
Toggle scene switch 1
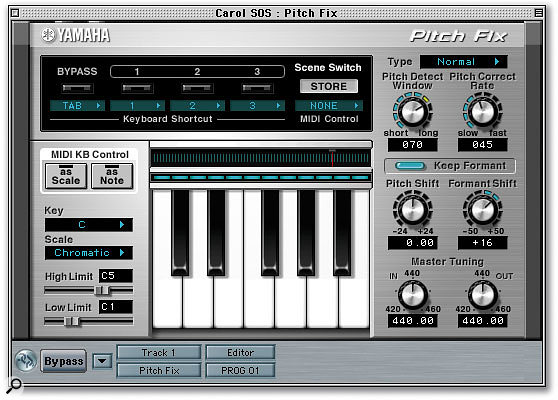pyautogui.click(x=137, y=88)
